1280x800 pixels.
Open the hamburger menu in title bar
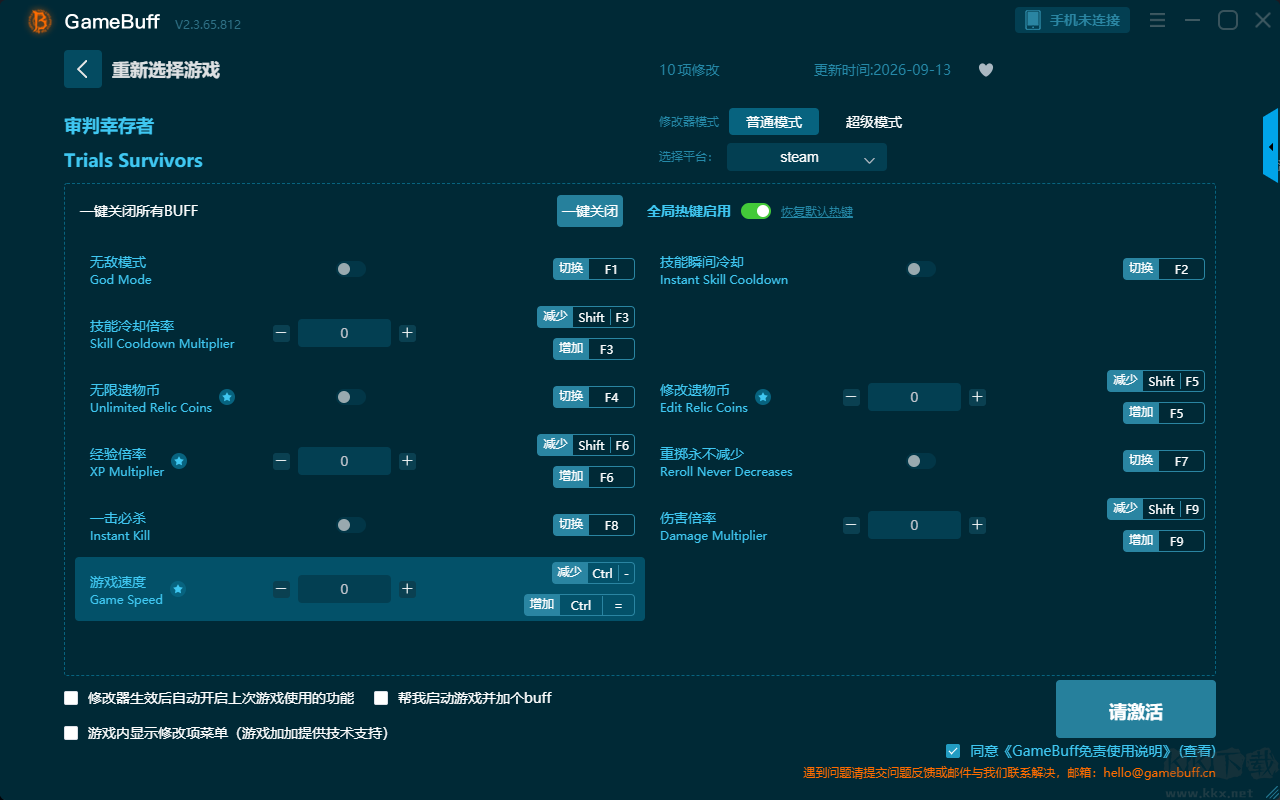coord(1157,20)
